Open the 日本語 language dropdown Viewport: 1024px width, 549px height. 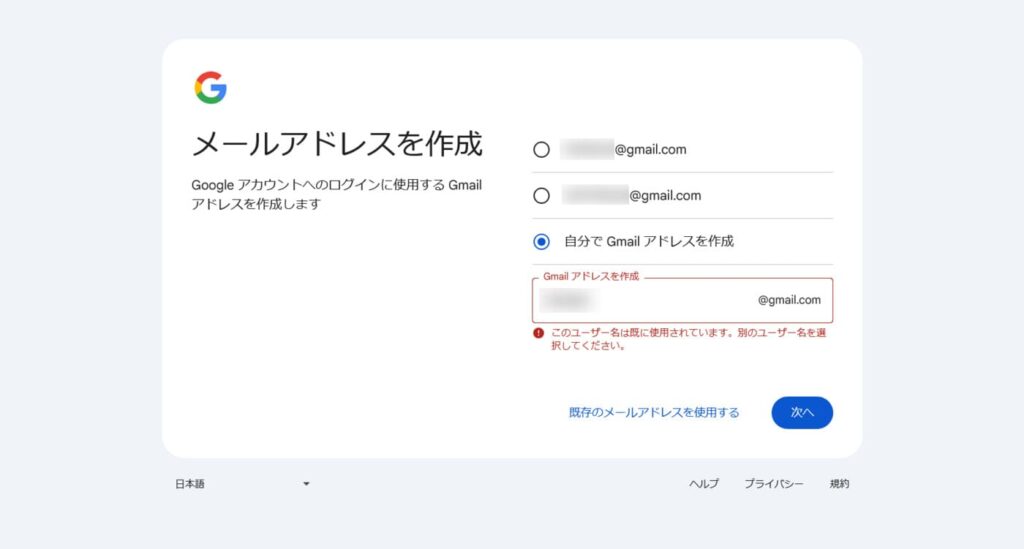(242, 484)
